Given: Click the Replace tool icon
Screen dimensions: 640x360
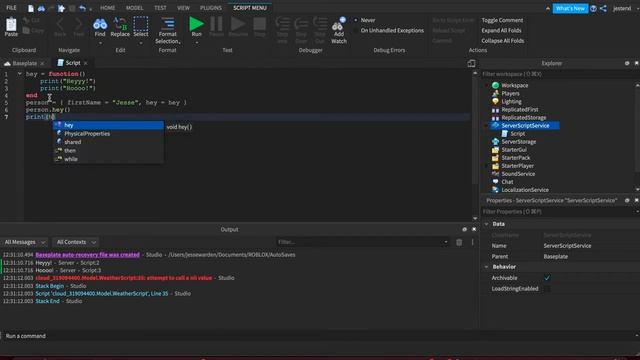Looking at the screenshot, I should [120, 24].
